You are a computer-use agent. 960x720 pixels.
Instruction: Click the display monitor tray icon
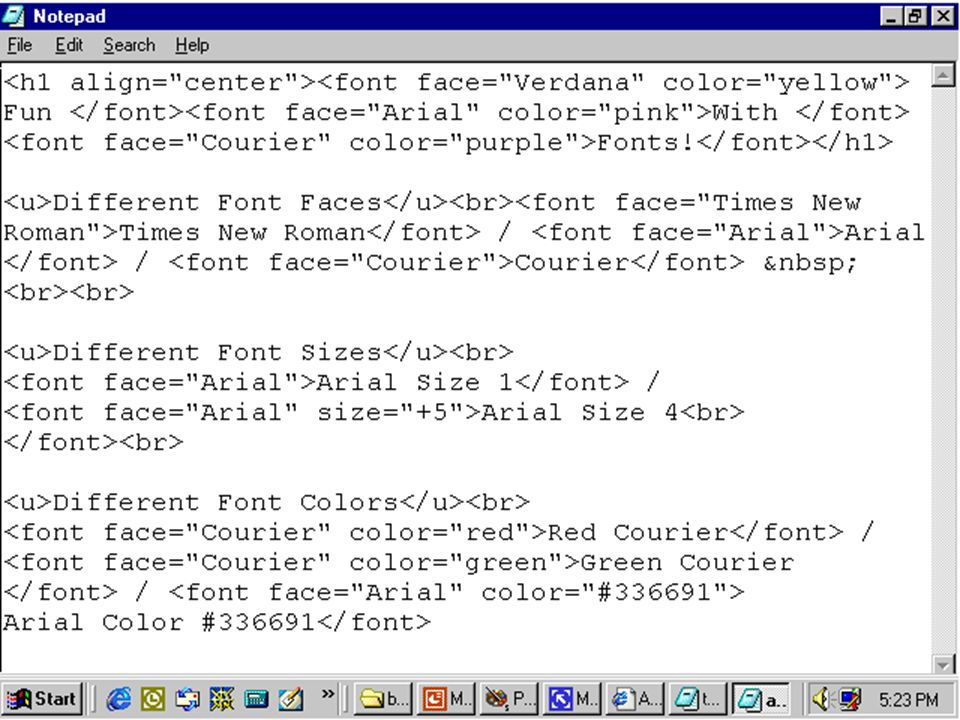click(849, 699)
